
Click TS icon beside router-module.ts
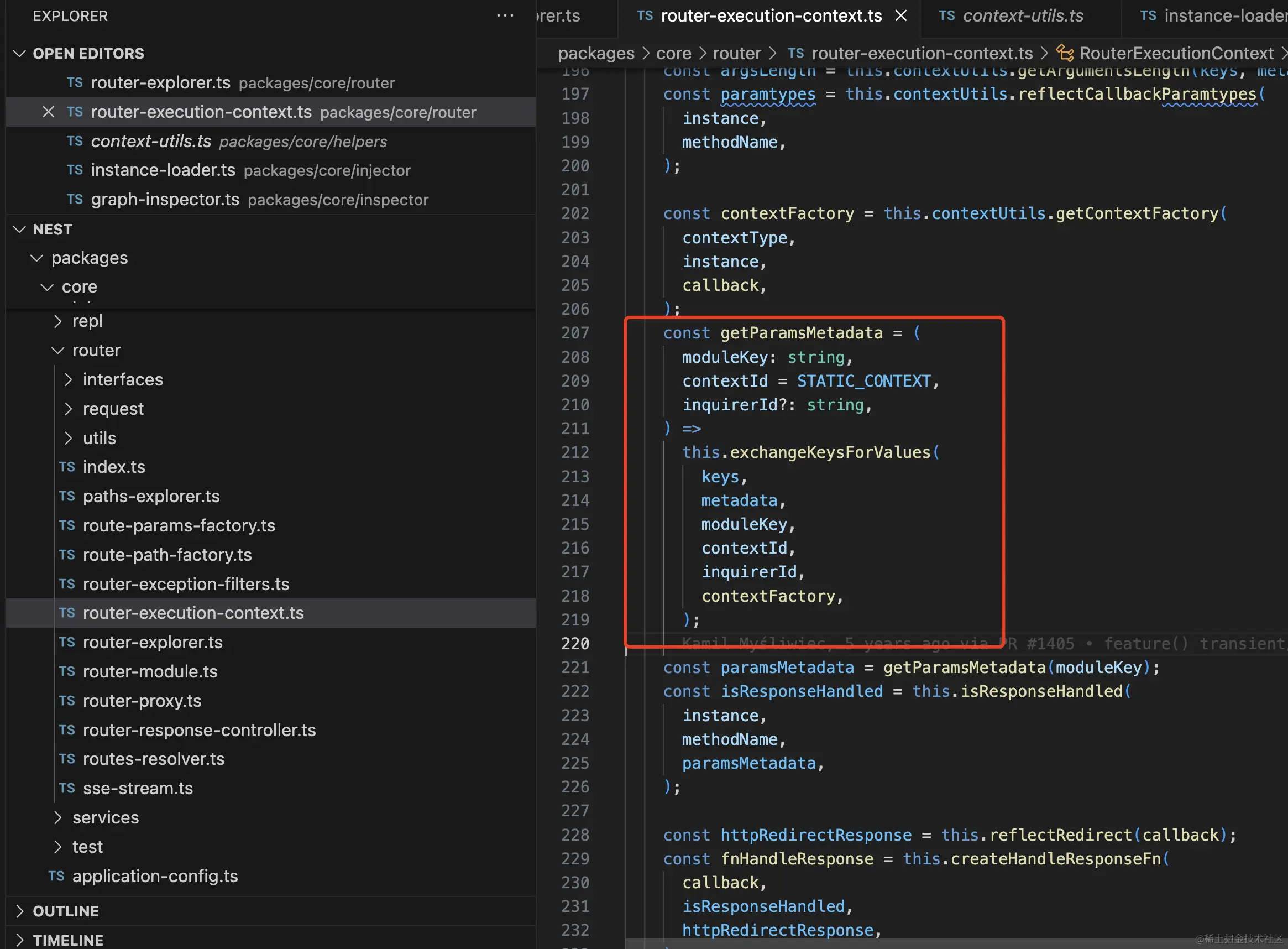coord(66,671)
